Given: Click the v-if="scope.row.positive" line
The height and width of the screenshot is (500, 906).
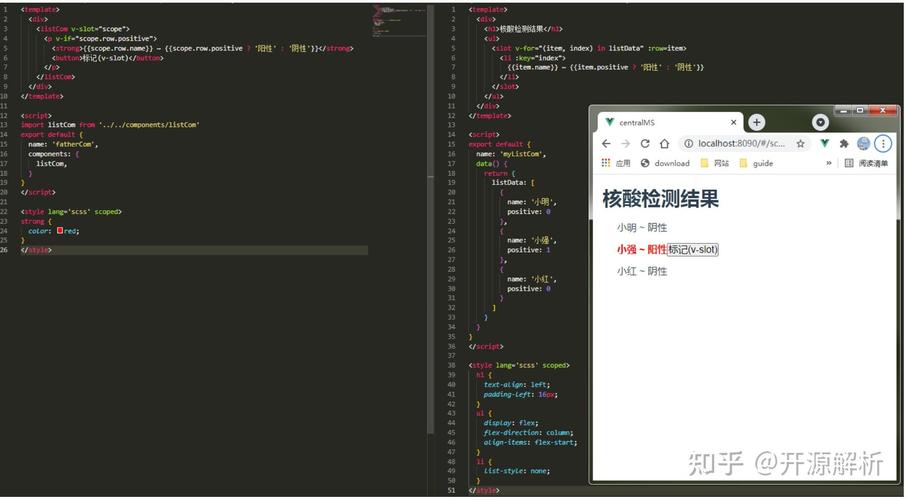Looking at the screenshot, I should pos(101,38).
